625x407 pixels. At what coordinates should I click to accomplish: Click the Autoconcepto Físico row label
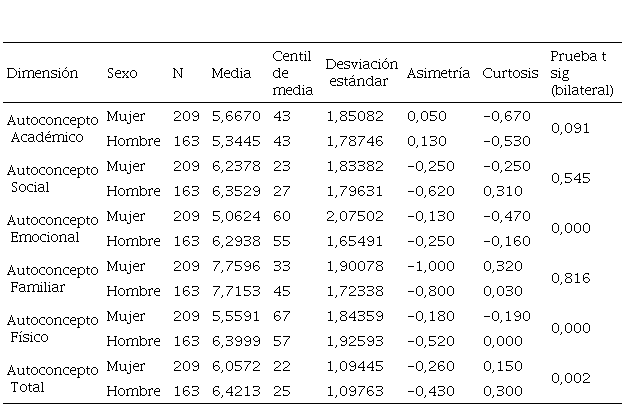[52, 328]
